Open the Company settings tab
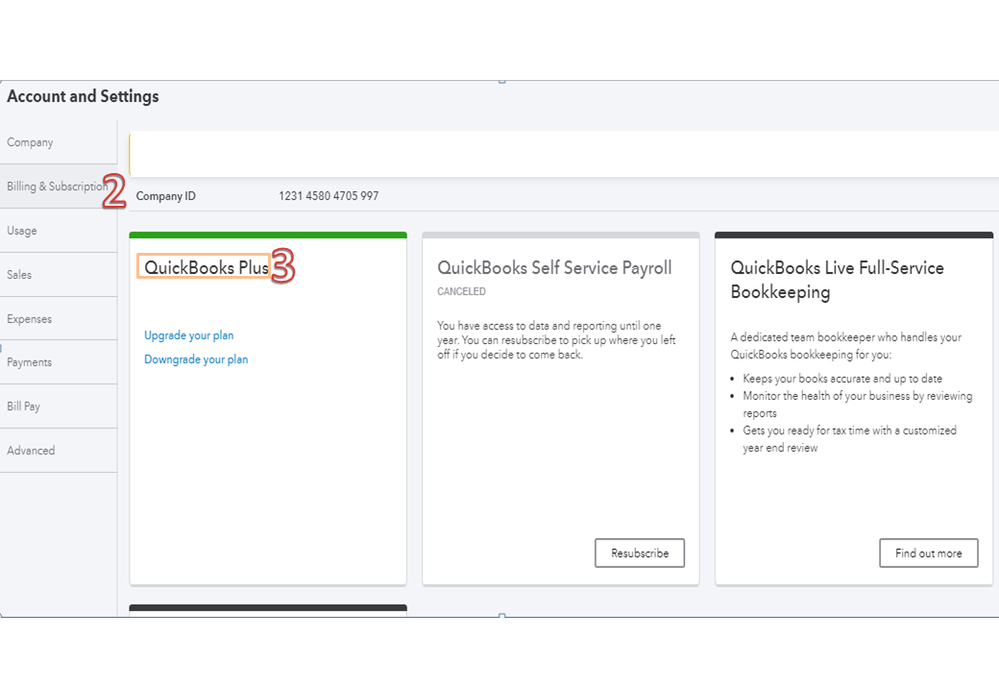The height and width of the screenshot is (692, 999). point(30,143)
